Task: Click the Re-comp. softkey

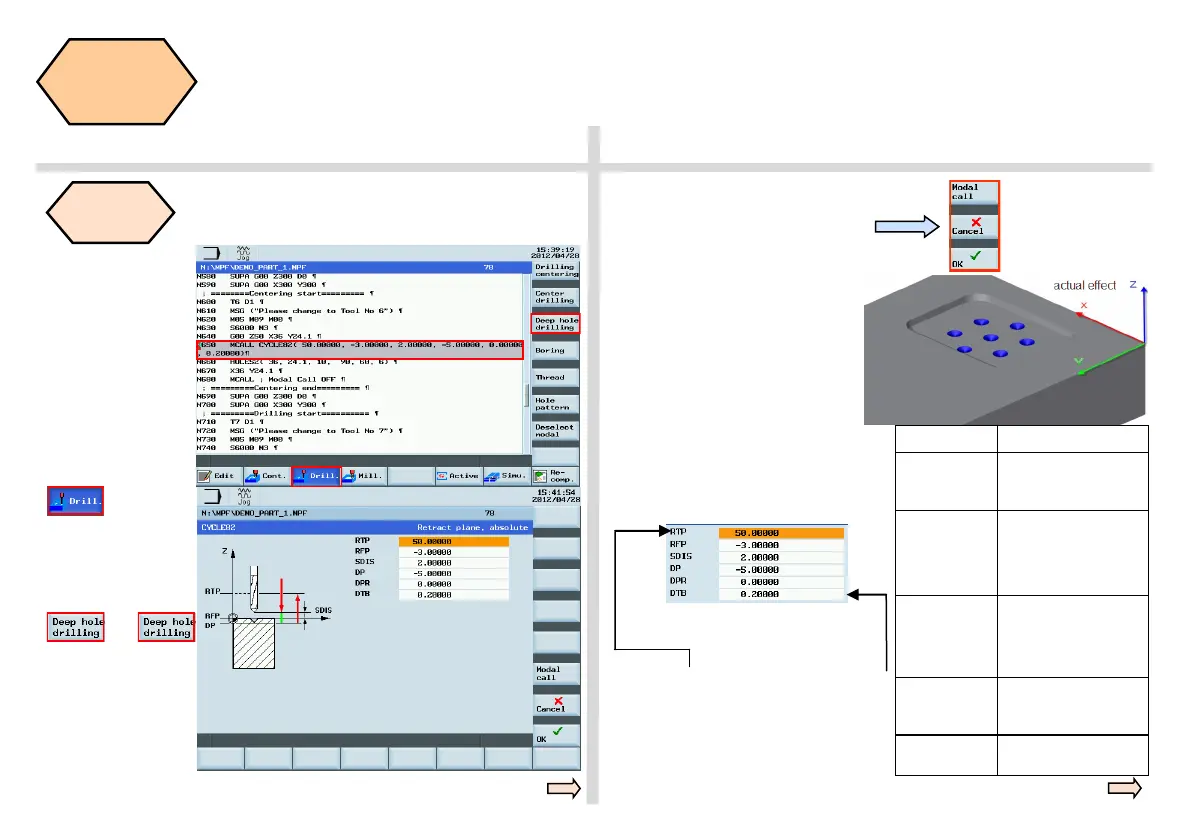Action: pos(555,476)
